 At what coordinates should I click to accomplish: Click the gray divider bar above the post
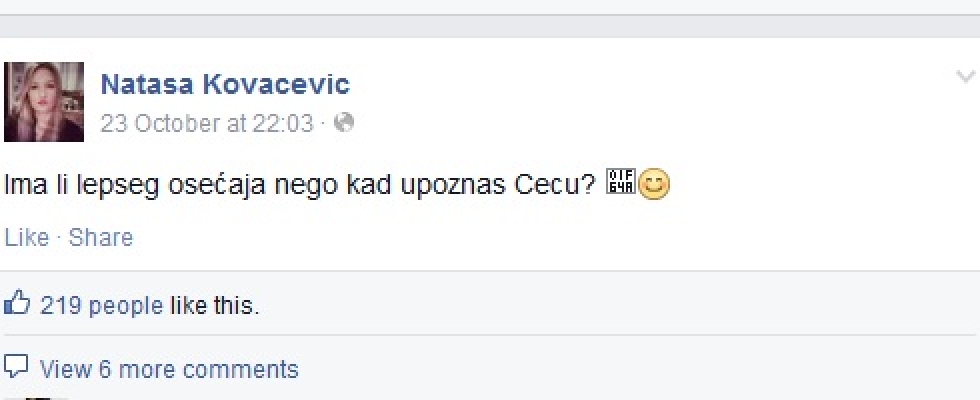click(490, 26)
